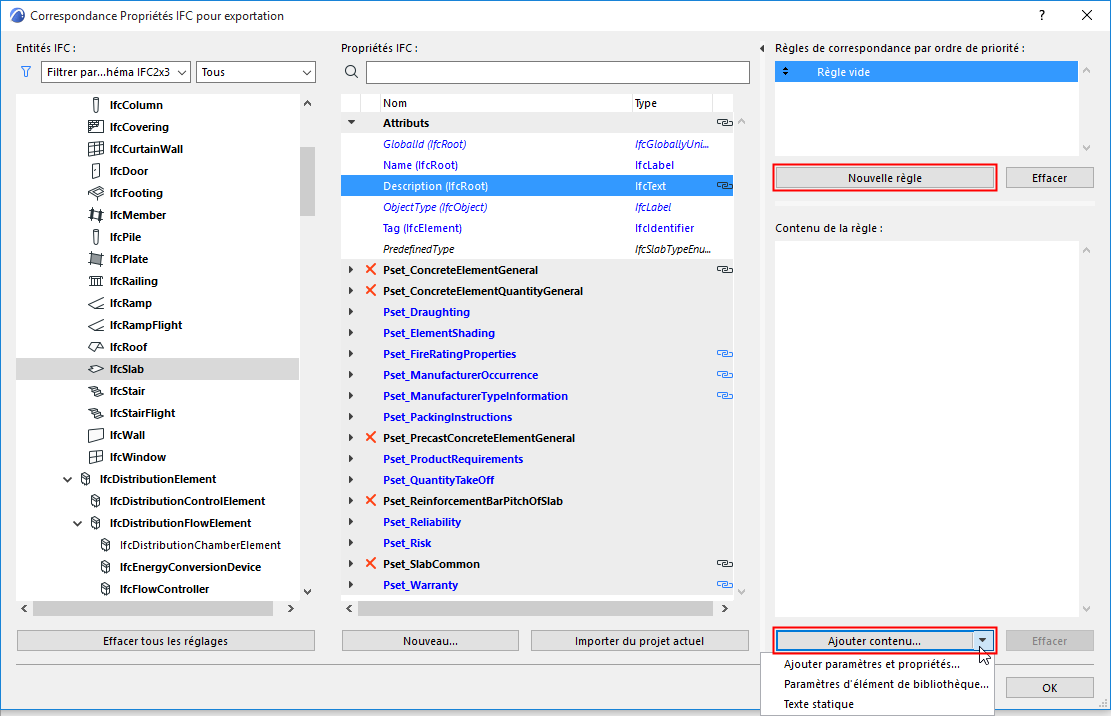Click the Propriétés IFC search field
This screenshot has width=1111, height=716.
(x=558, y=72)
